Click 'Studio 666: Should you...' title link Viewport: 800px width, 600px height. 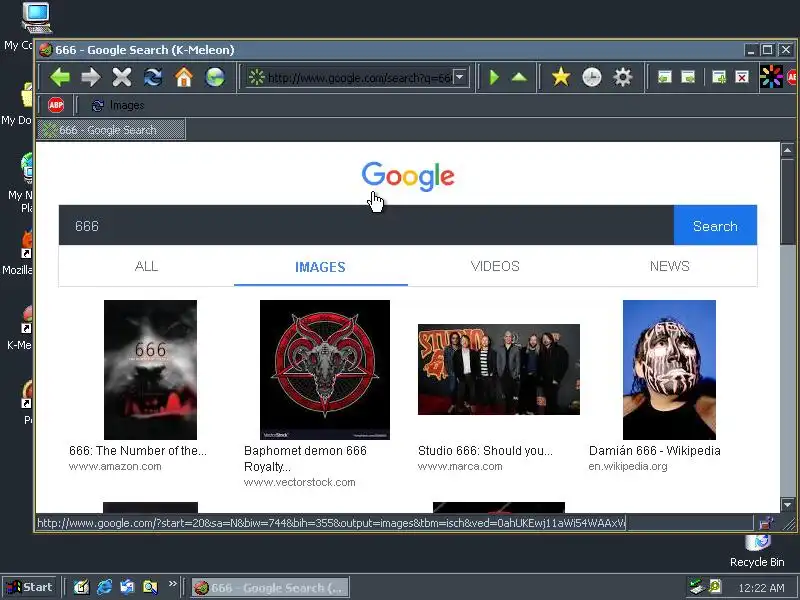485,451
